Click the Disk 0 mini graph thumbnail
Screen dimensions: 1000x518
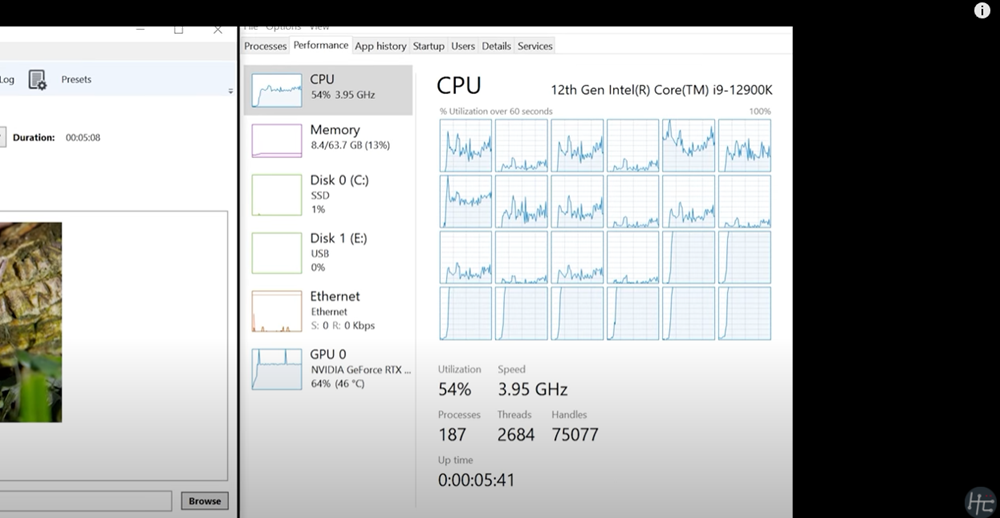[277, 195]
